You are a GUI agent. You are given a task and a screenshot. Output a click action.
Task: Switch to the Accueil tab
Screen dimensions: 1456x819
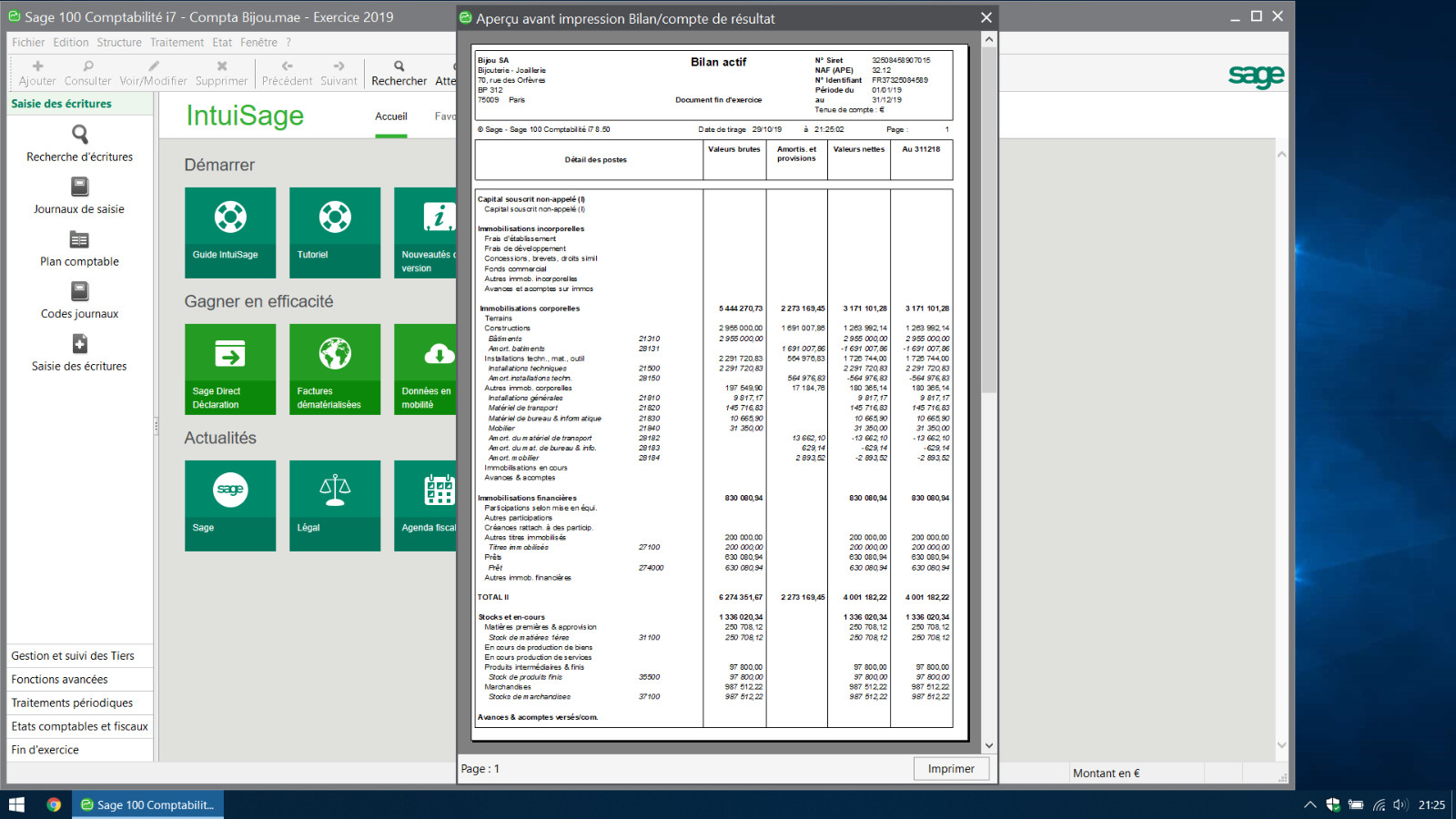[x=391, y=116]
